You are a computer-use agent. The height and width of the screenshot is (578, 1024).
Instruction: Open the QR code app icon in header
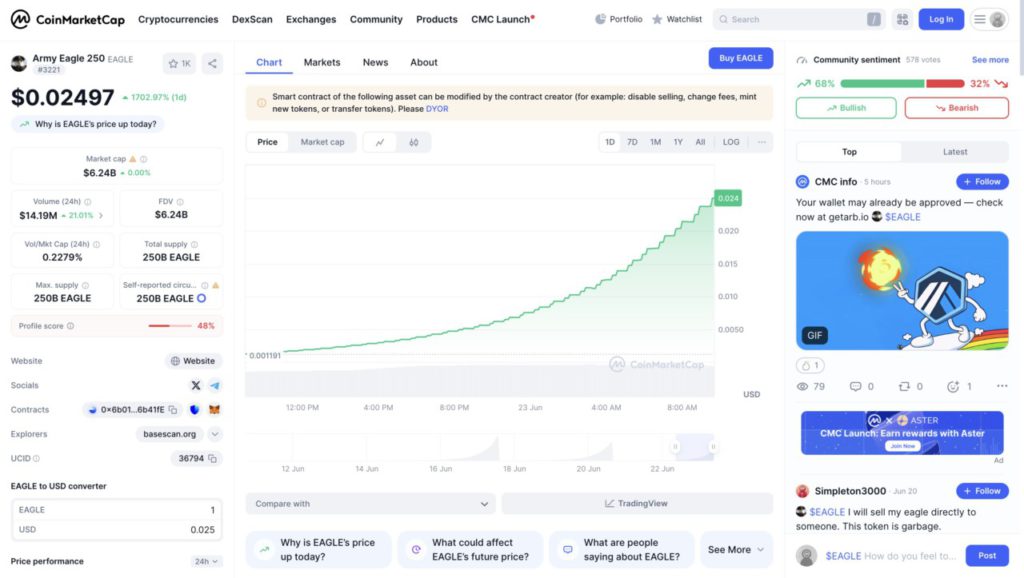click(902, 19)
